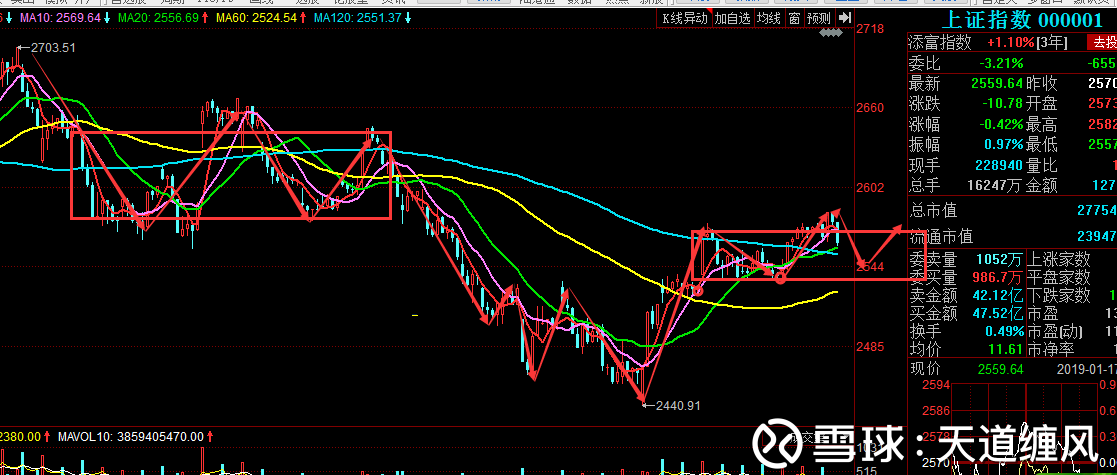The width and height of the screenshot is (1117, 475).
Task: Click the 均价 11.61 value
Action: [1007, 349]
